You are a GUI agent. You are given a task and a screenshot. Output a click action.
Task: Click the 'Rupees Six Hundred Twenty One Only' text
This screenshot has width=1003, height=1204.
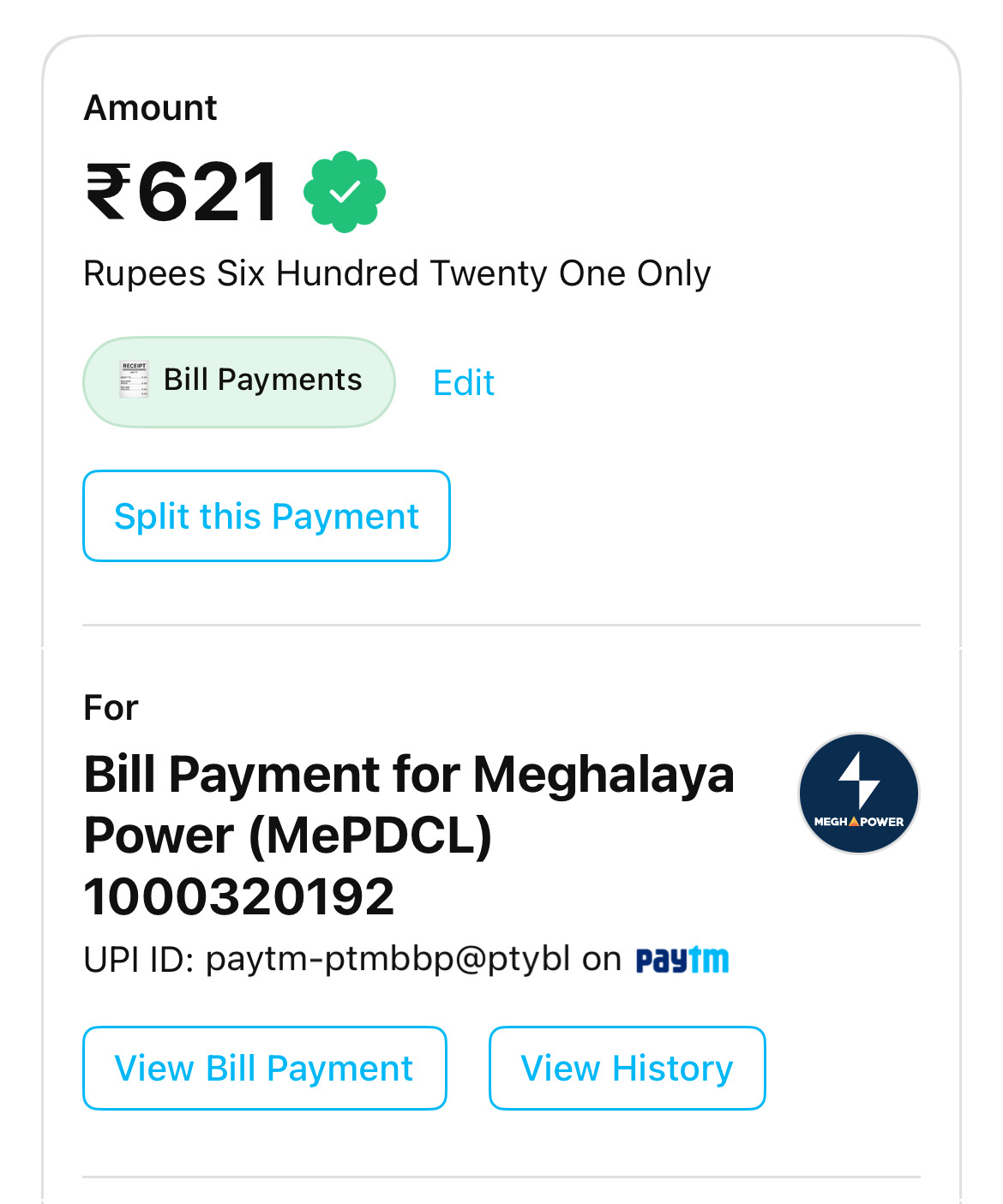click(x=397, y=274)
